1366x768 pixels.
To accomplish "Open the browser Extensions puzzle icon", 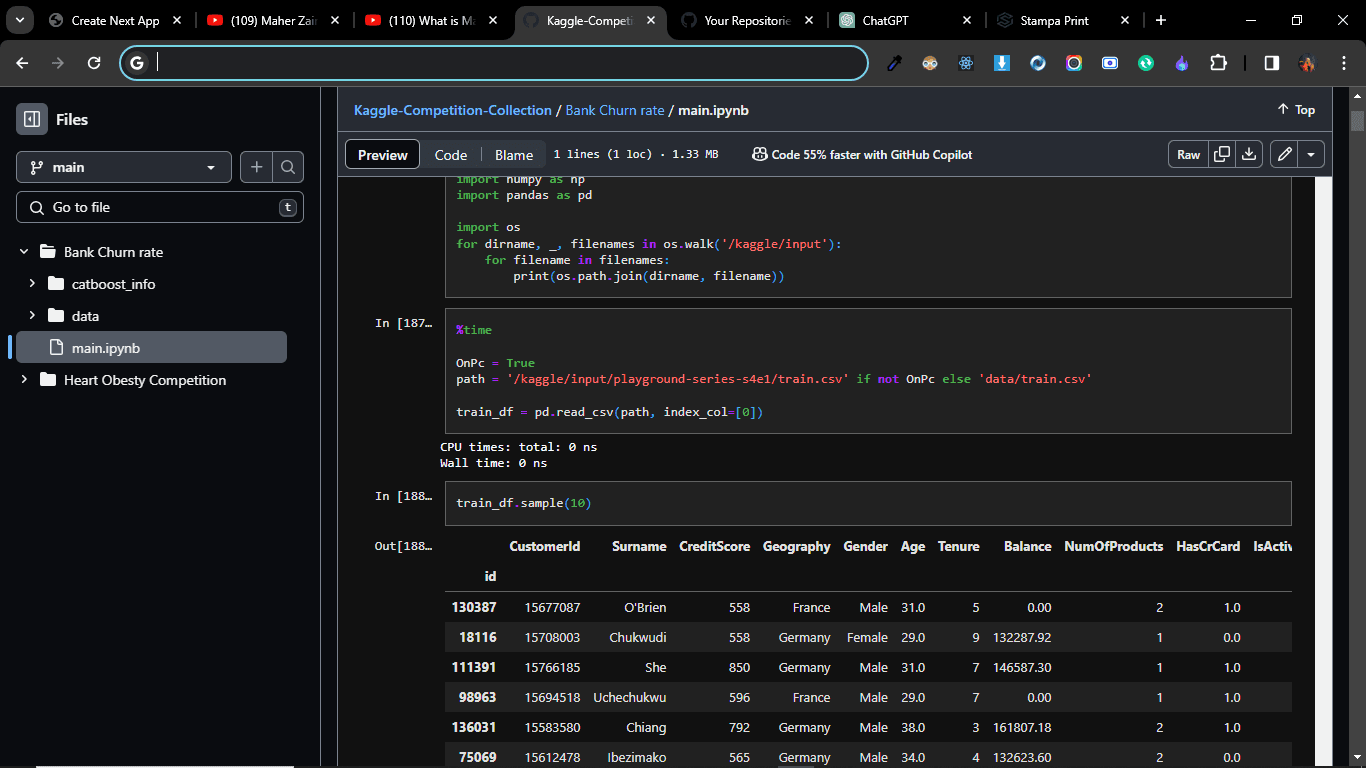I will pyautogui.click(x=1218, y=63).
